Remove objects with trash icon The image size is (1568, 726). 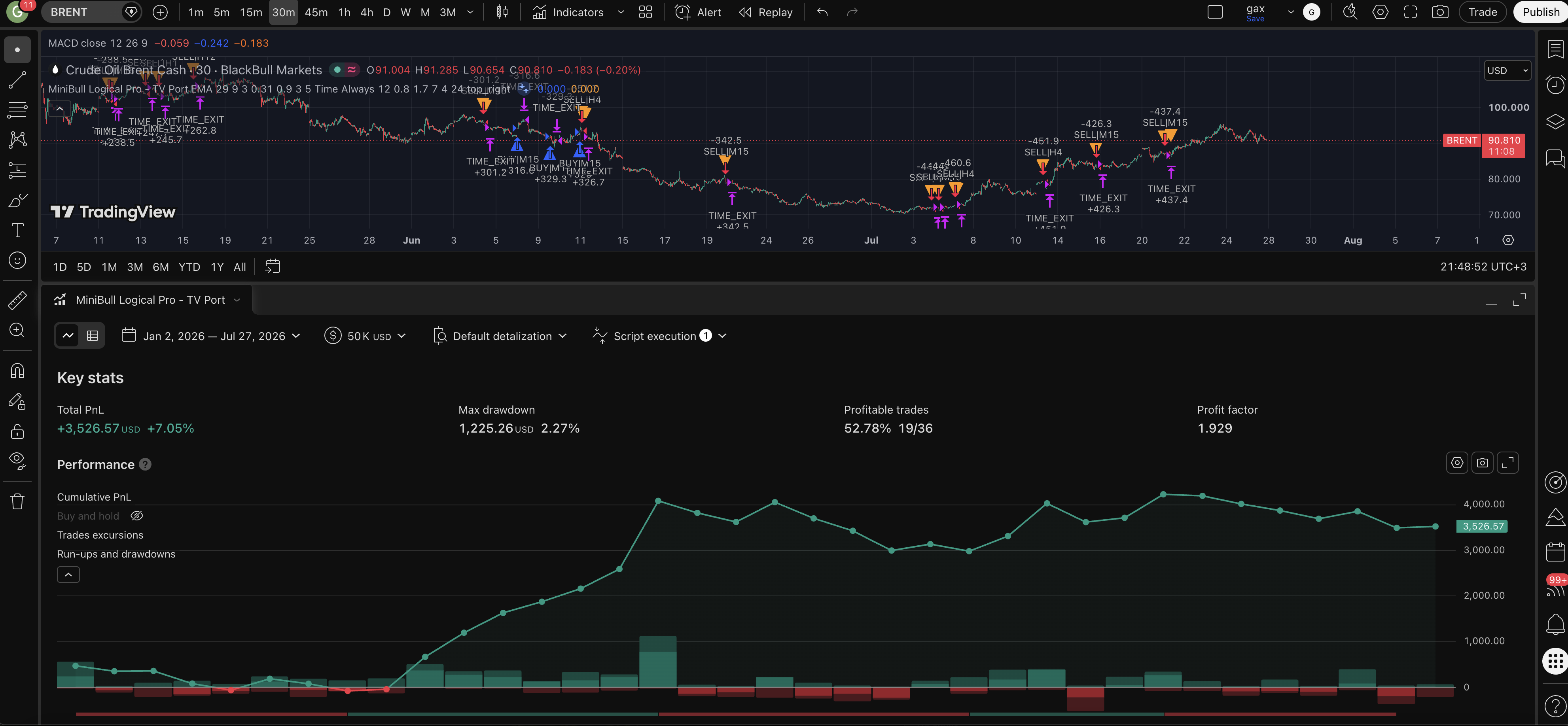[x=17, y=501]
